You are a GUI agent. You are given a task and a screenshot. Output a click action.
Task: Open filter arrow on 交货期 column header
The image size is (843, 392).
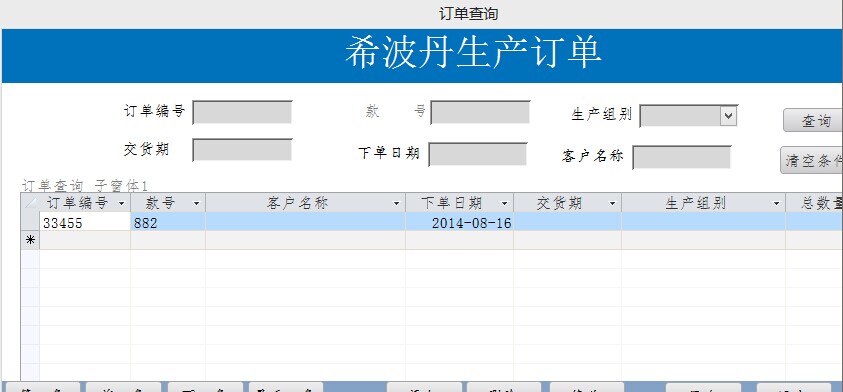click(x=612, y=203)
